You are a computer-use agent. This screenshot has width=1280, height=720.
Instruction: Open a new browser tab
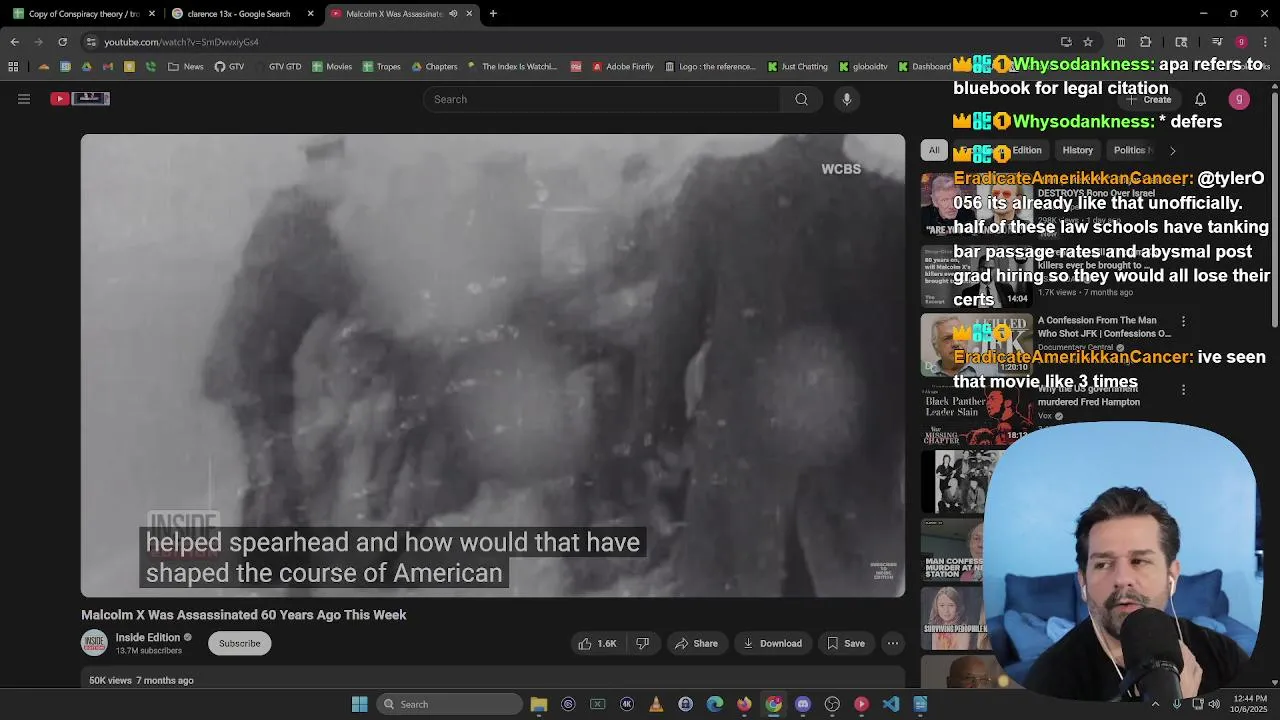point(493,14)
